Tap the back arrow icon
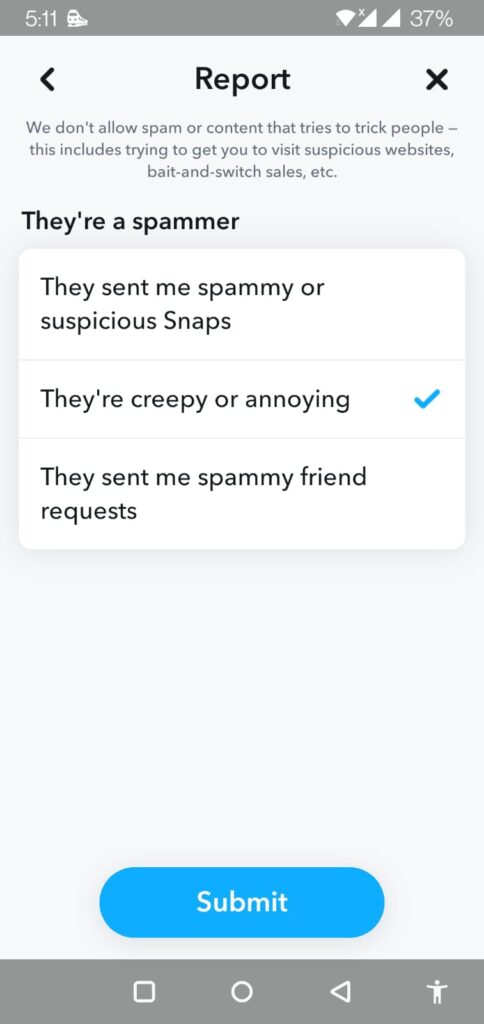484x1024 pixels. click(x=47, y=80)
